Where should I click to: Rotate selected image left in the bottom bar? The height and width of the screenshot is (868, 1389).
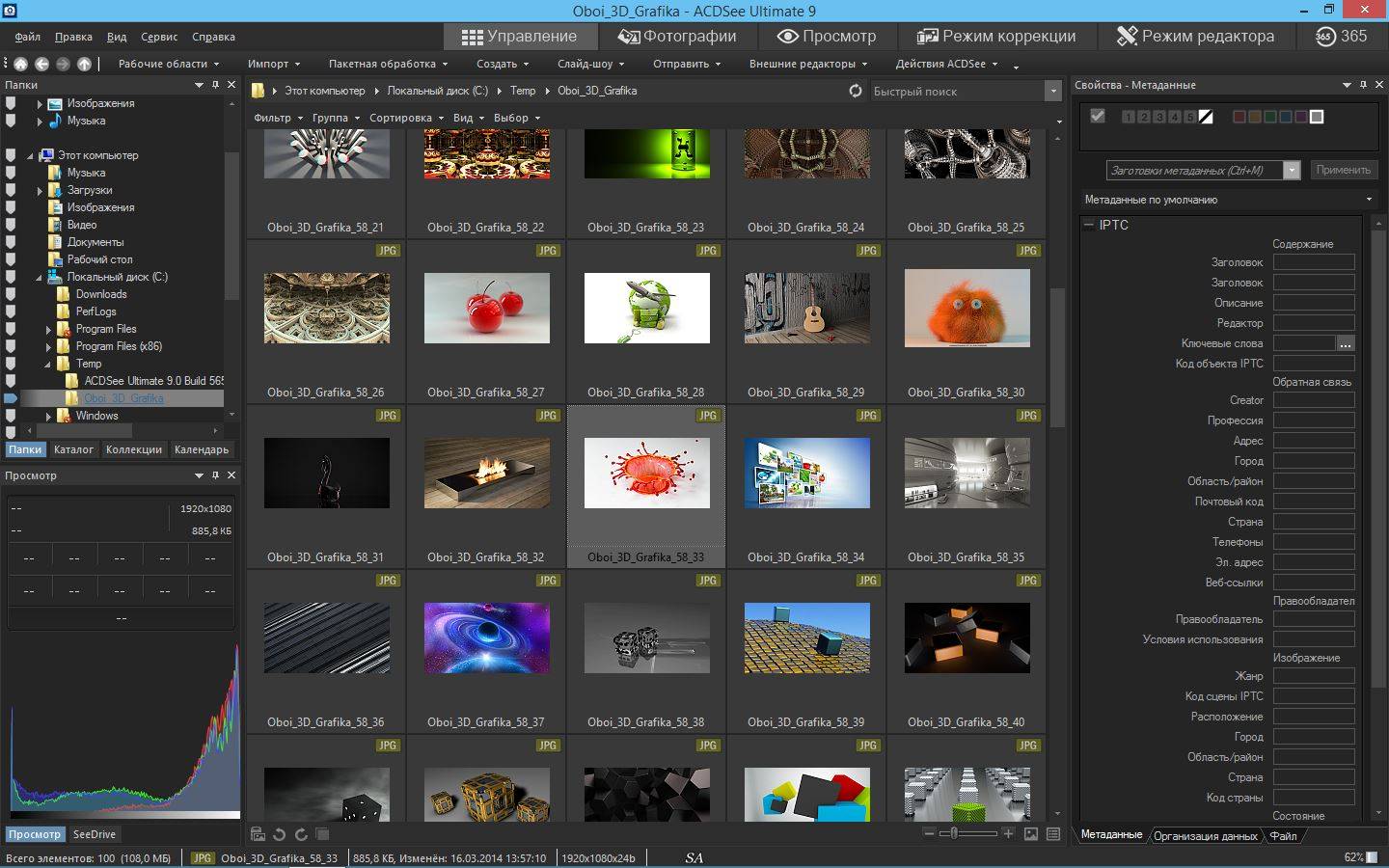click(280, 834)
